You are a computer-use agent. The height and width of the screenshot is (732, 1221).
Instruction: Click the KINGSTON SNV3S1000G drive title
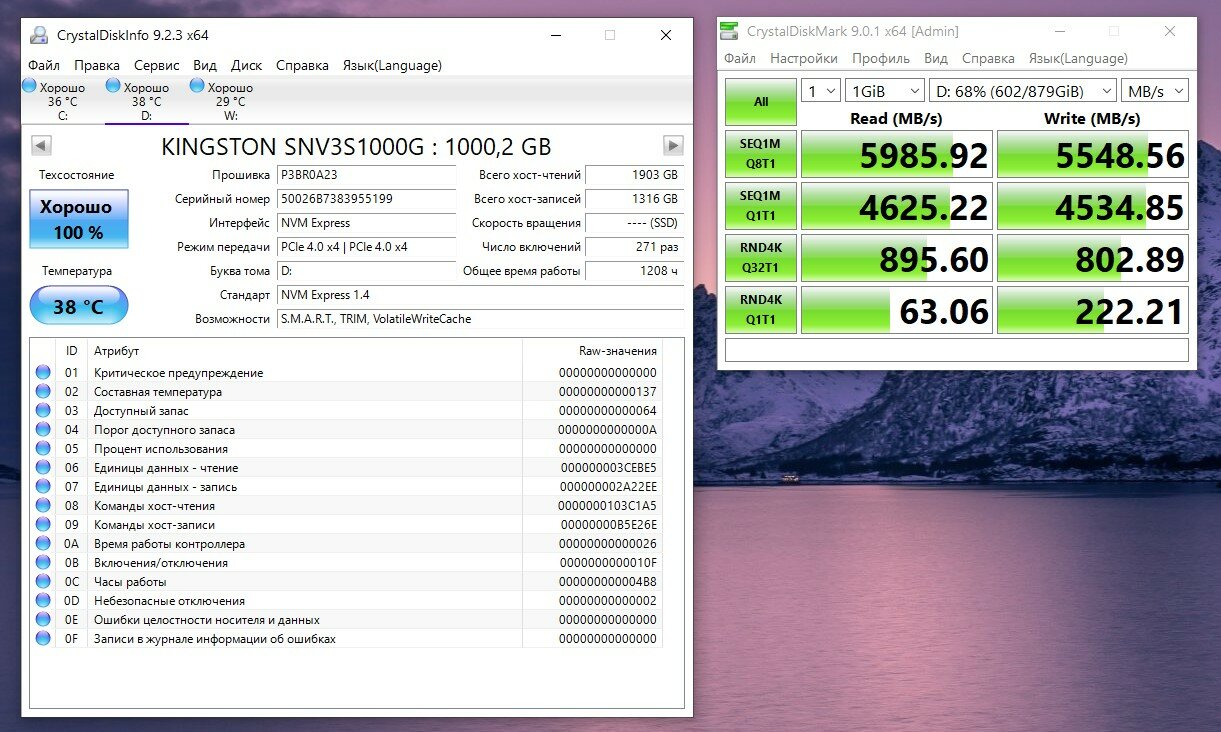point(356,146)
